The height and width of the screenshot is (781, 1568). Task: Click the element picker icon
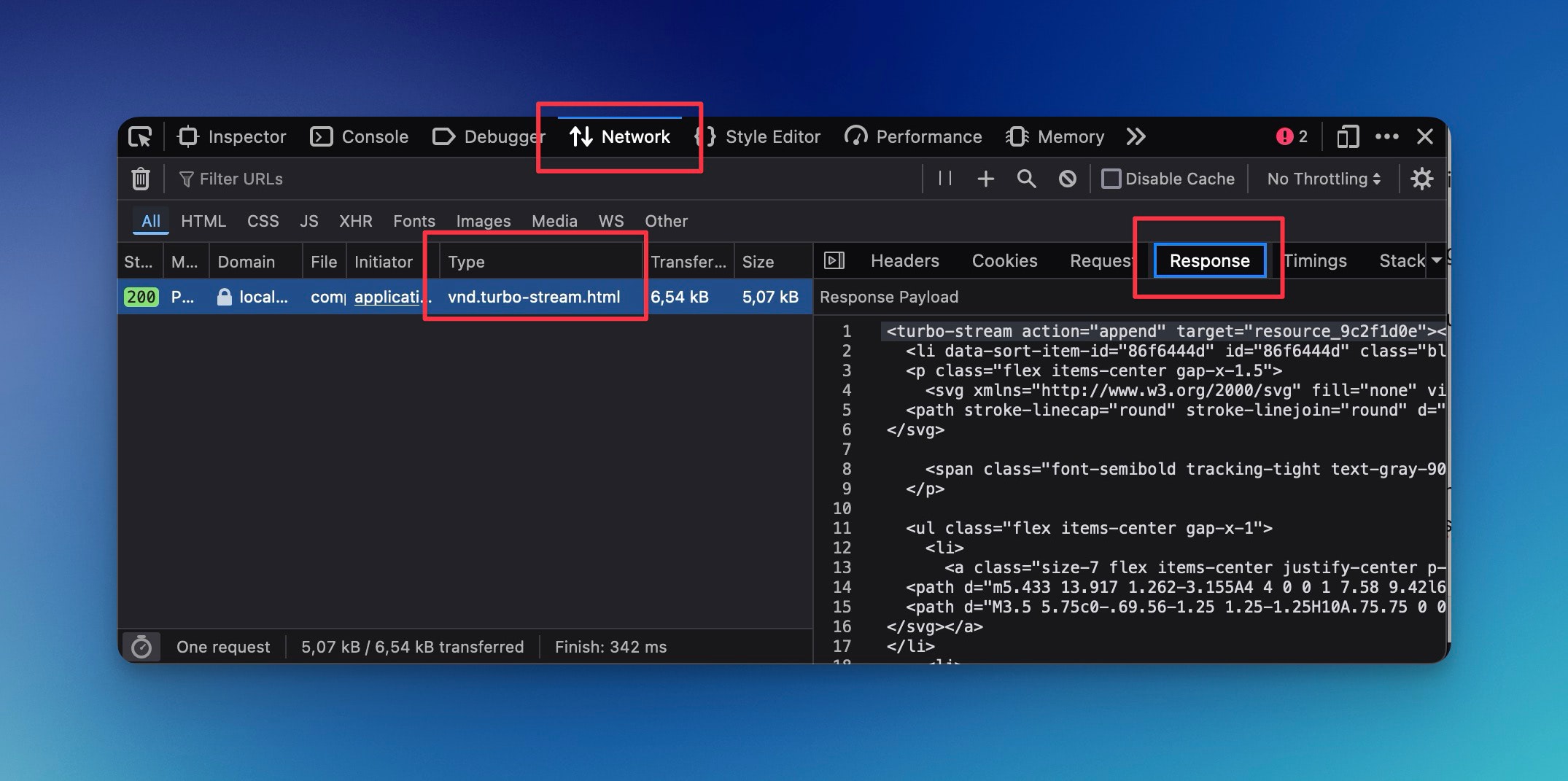click(140, 137)
